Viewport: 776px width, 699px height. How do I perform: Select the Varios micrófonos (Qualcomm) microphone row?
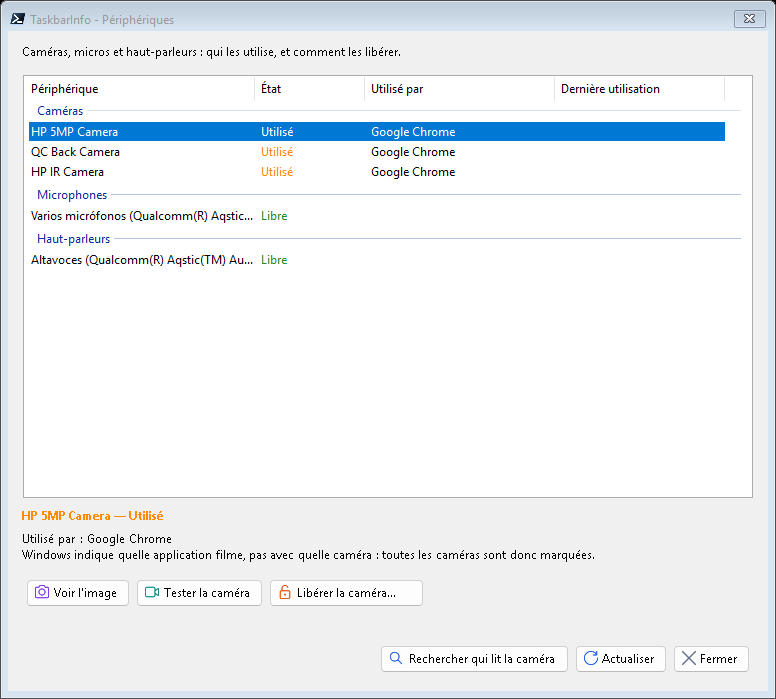[x=377, y=216]
